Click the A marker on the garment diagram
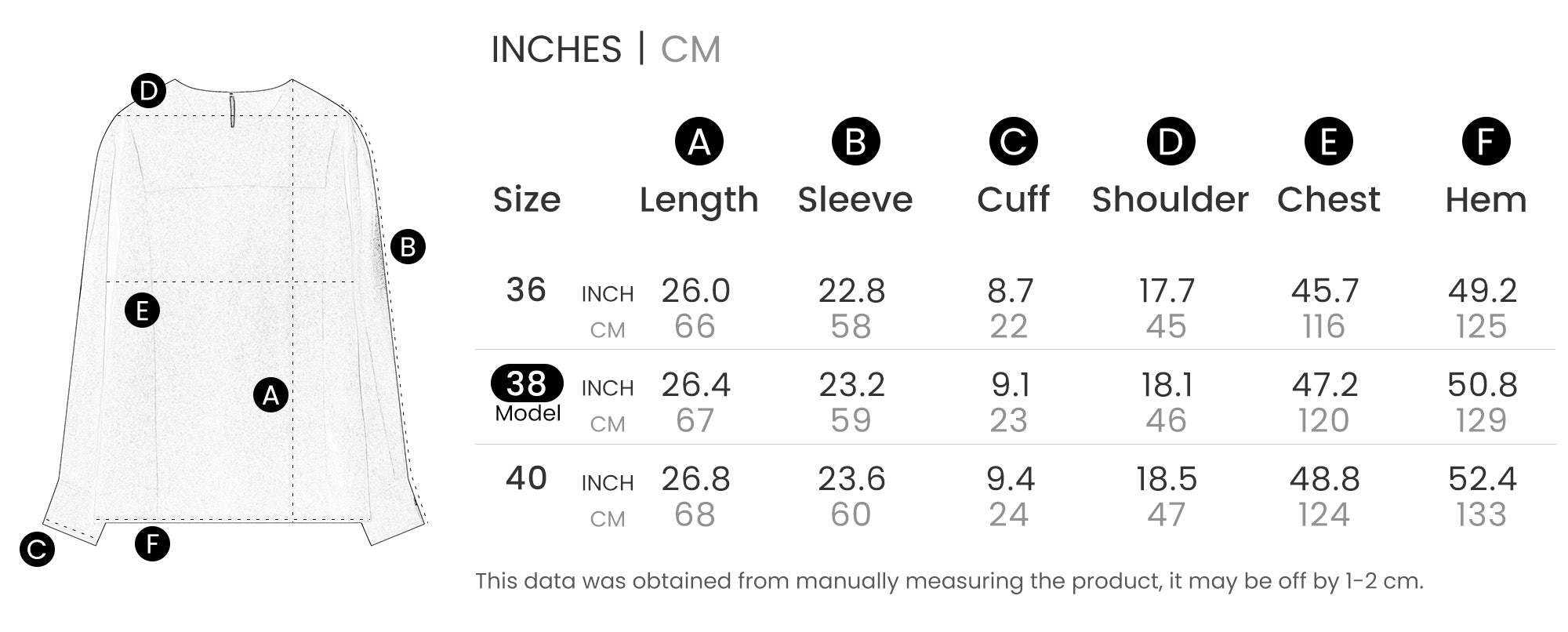1568x632 pixels. pyautogui.click(x=270, y=395)
